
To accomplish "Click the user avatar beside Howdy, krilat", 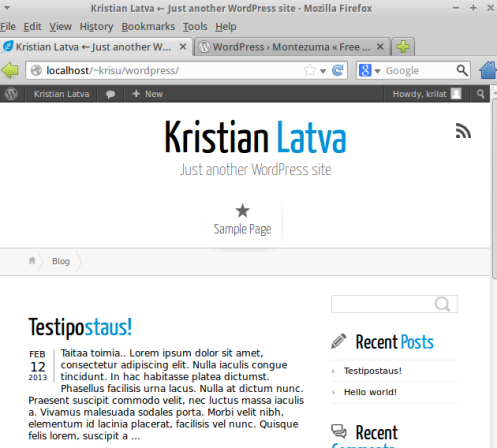I will (456, 94).
